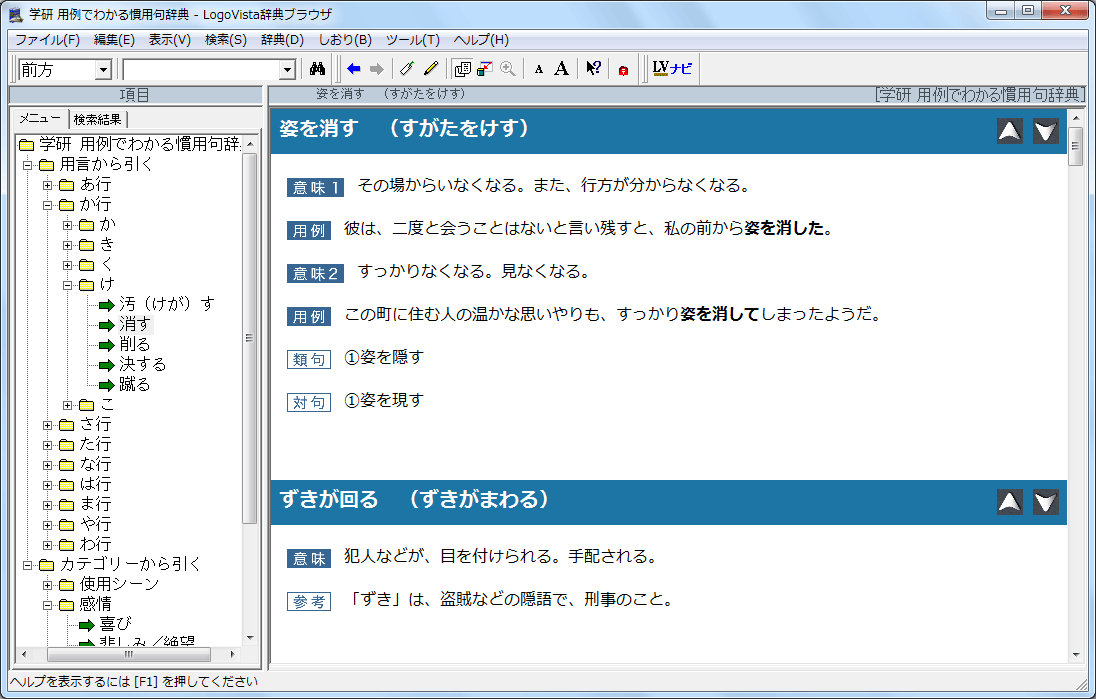Select the 決する tree entry

(142, 364)
